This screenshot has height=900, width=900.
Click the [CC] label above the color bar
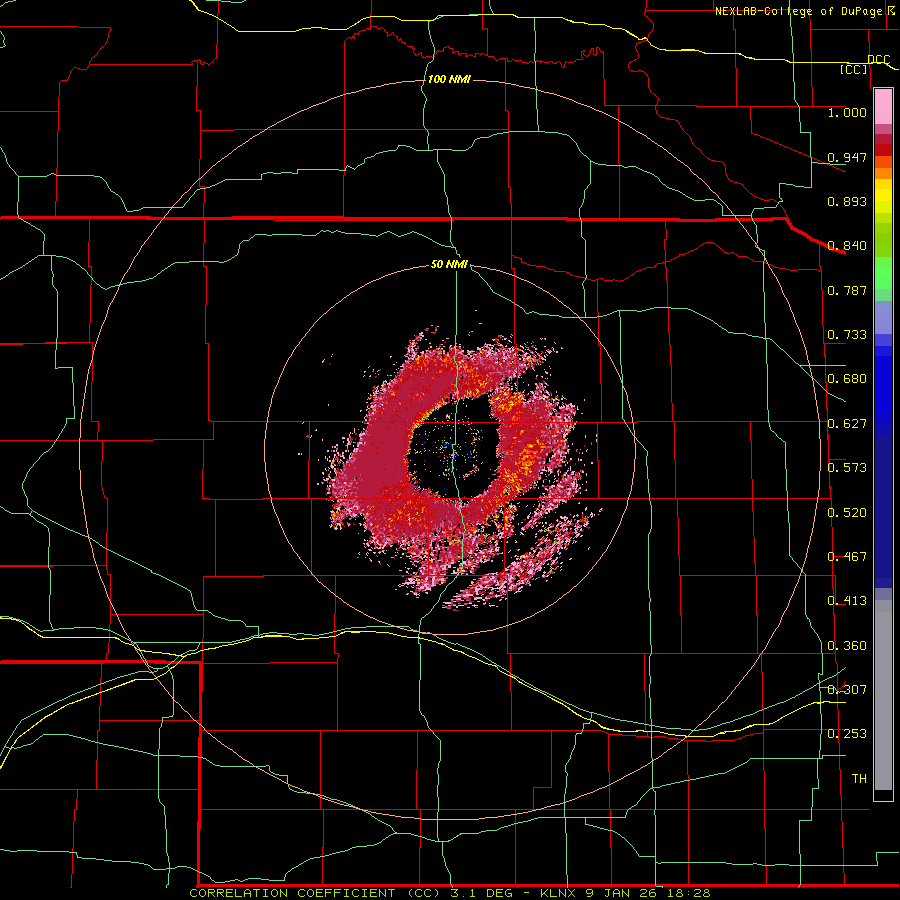coord(854,69)
